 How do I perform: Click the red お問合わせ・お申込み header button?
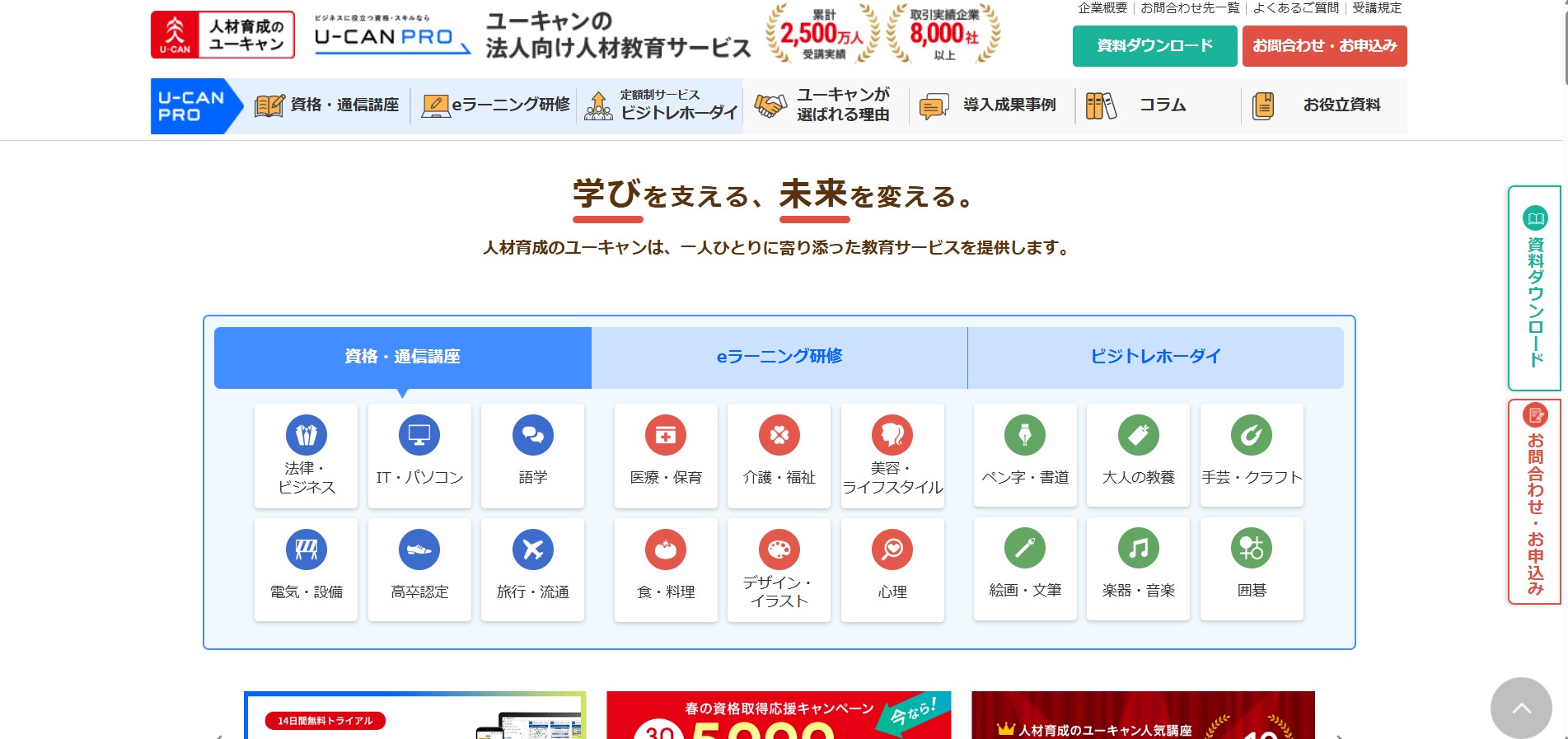tap(1324, 46)
